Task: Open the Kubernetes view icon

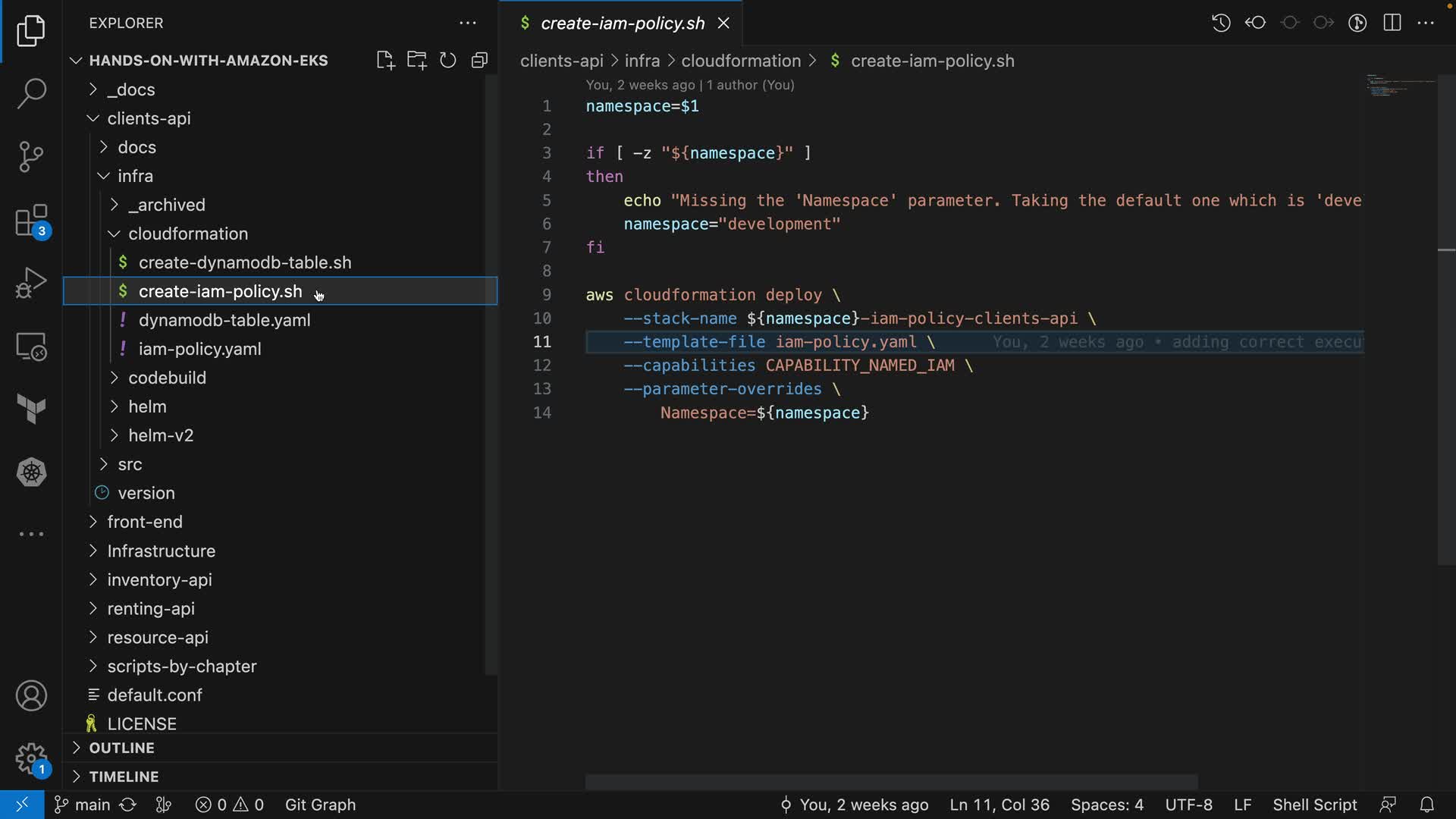Action: (31, 472)
